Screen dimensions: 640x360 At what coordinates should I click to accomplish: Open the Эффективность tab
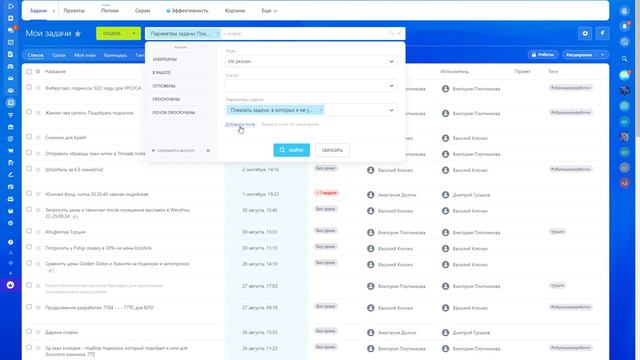187,11
